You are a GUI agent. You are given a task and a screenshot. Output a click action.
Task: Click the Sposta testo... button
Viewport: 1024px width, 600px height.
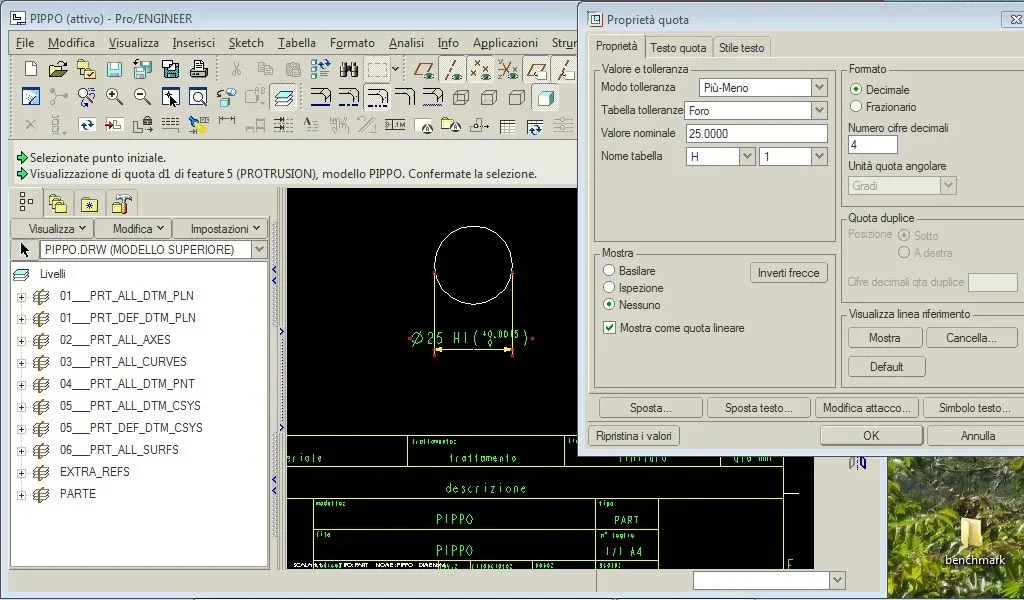pyautogui.click(x=758, y=408)
